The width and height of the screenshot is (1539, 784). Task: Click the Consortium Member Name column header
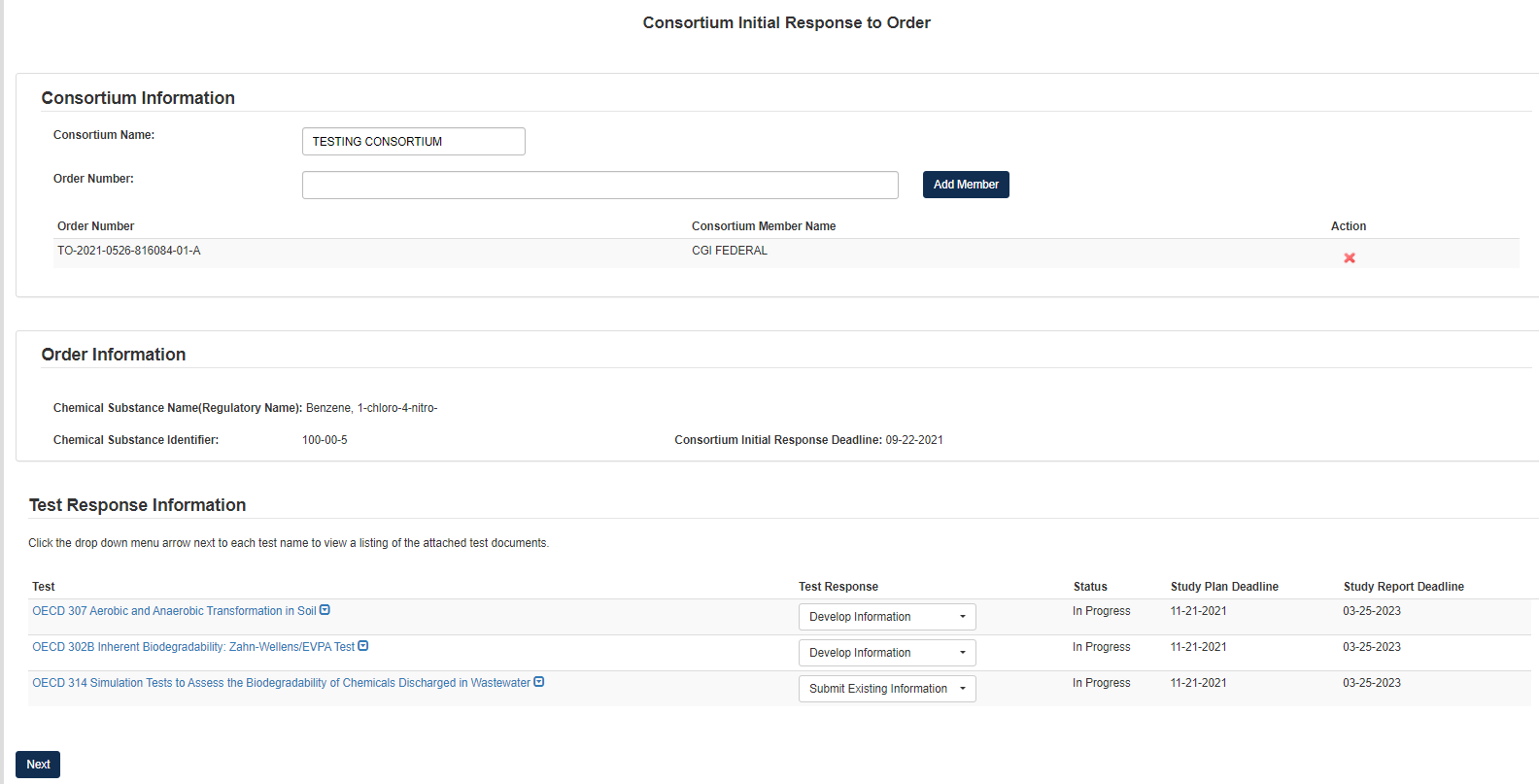tap(763, 226)
